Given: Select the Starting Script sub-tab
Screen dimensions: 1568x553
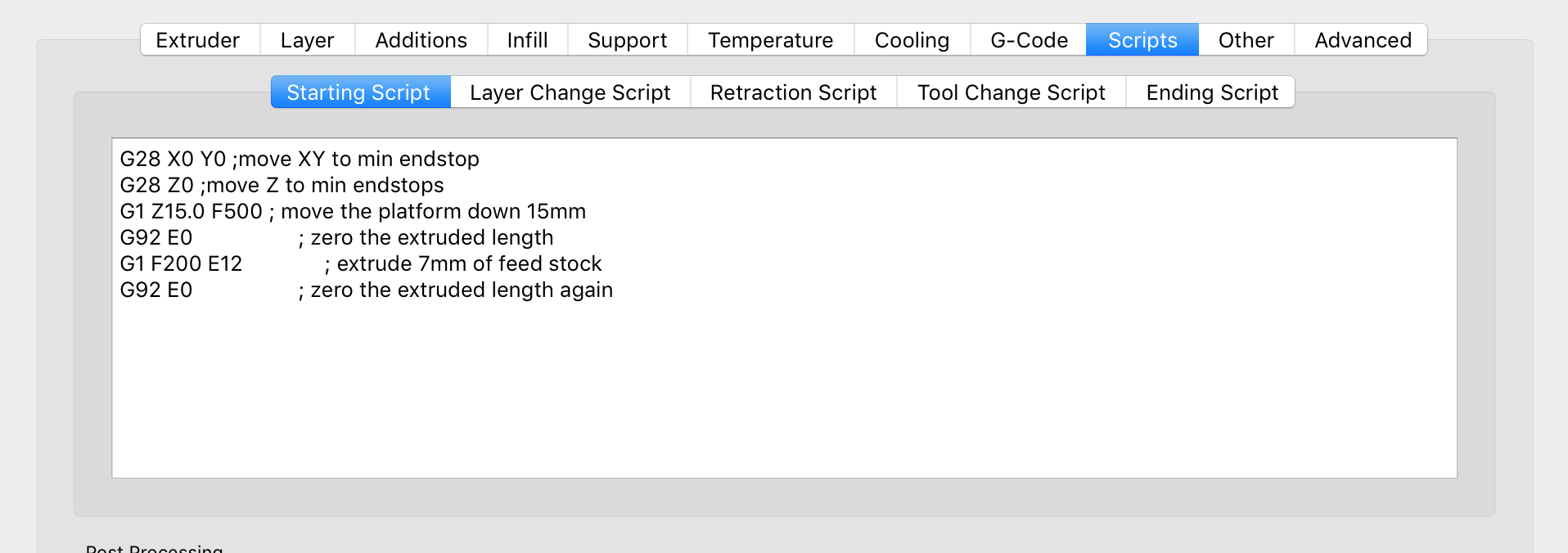Looking at the screenshot, I should click(358, 92).
